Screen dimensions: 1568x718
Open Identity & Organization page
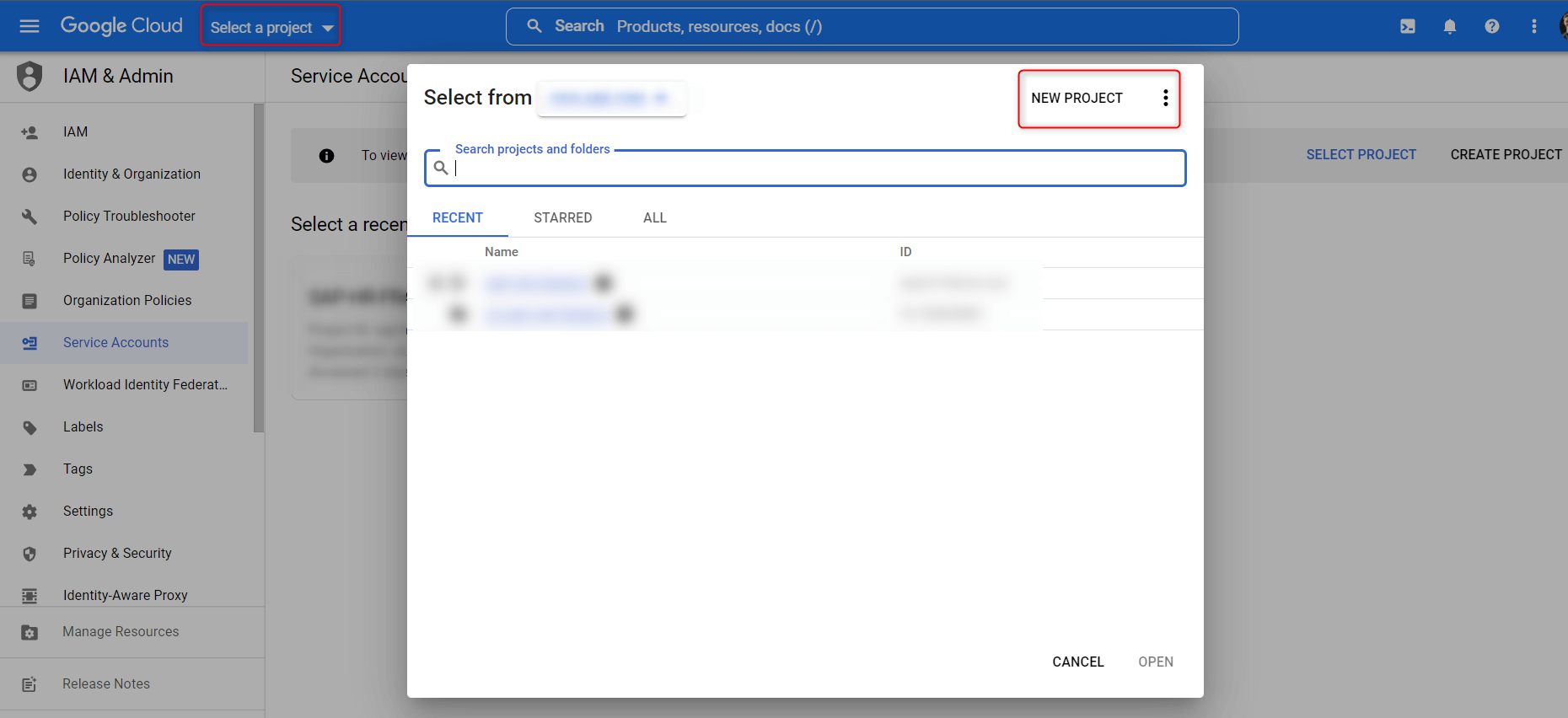132,174
